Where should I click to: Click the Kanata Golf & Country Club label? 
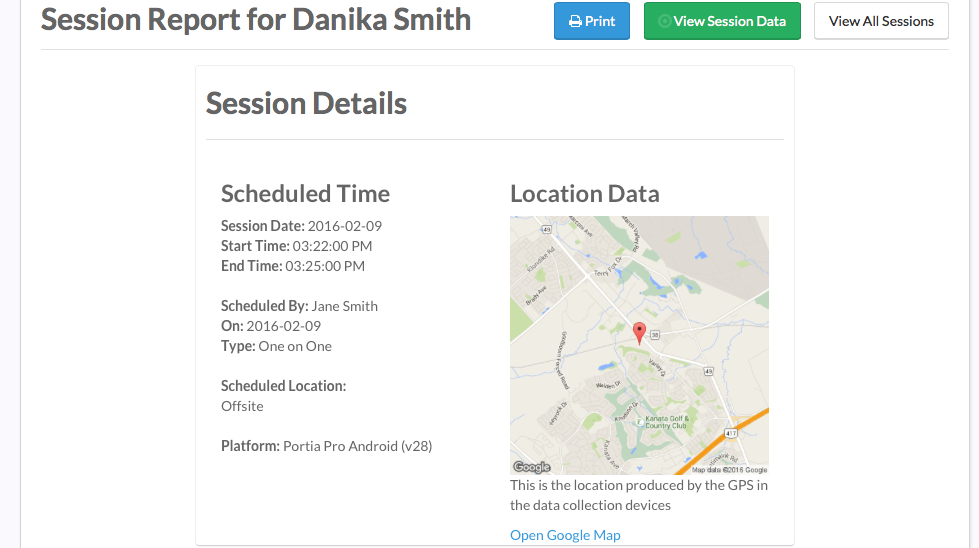[667, 422]
